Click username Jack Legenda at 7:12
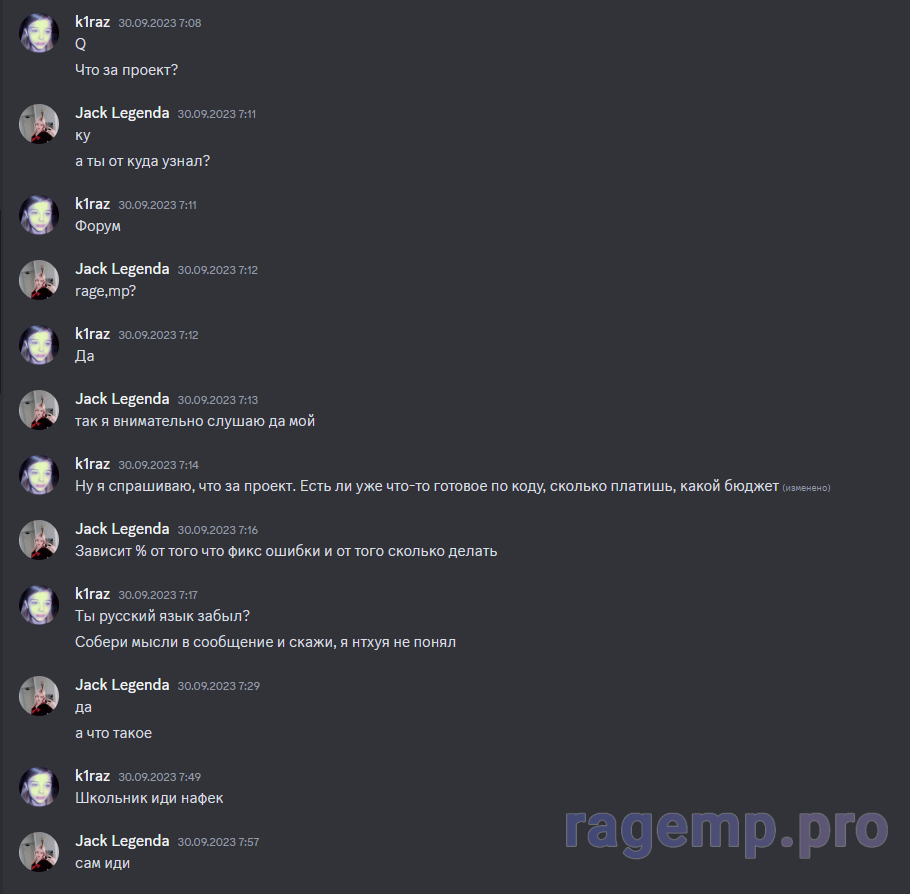 pyautogui.click(x=122, y=269)
